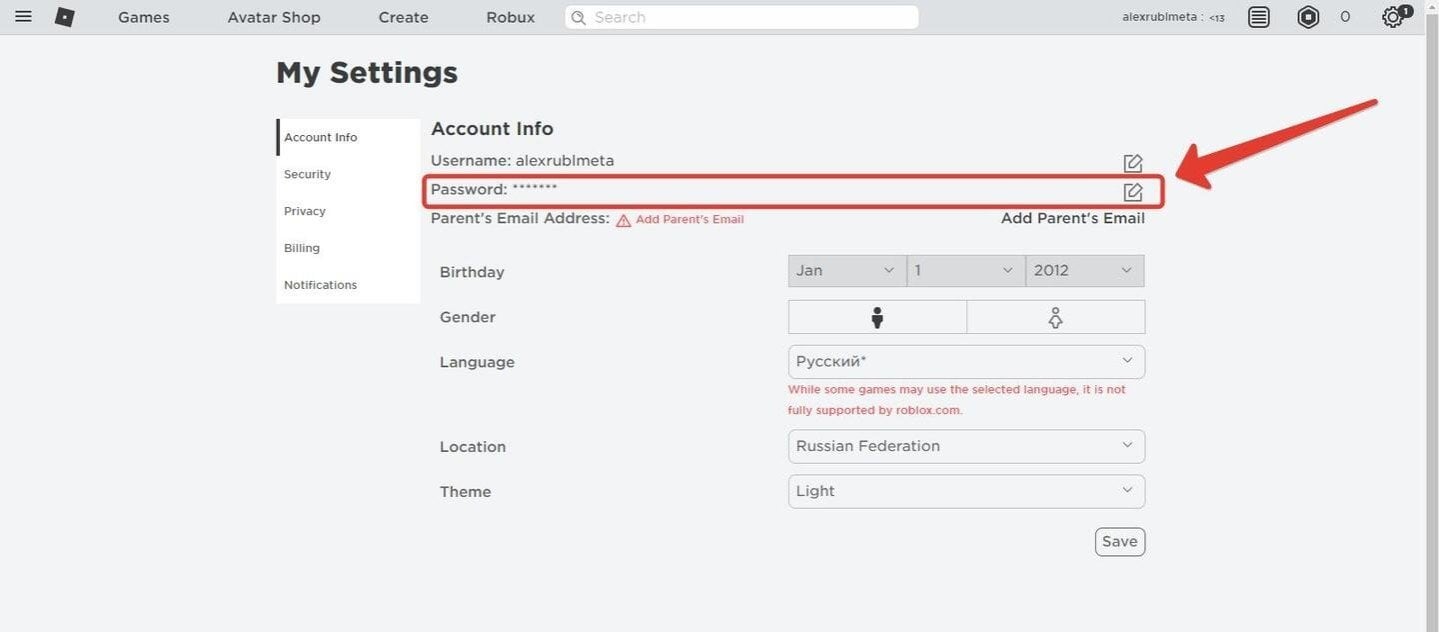Edit username with the pencil icon
The height and width of the screenshot is (632, 1439).
coord(1132,163)
